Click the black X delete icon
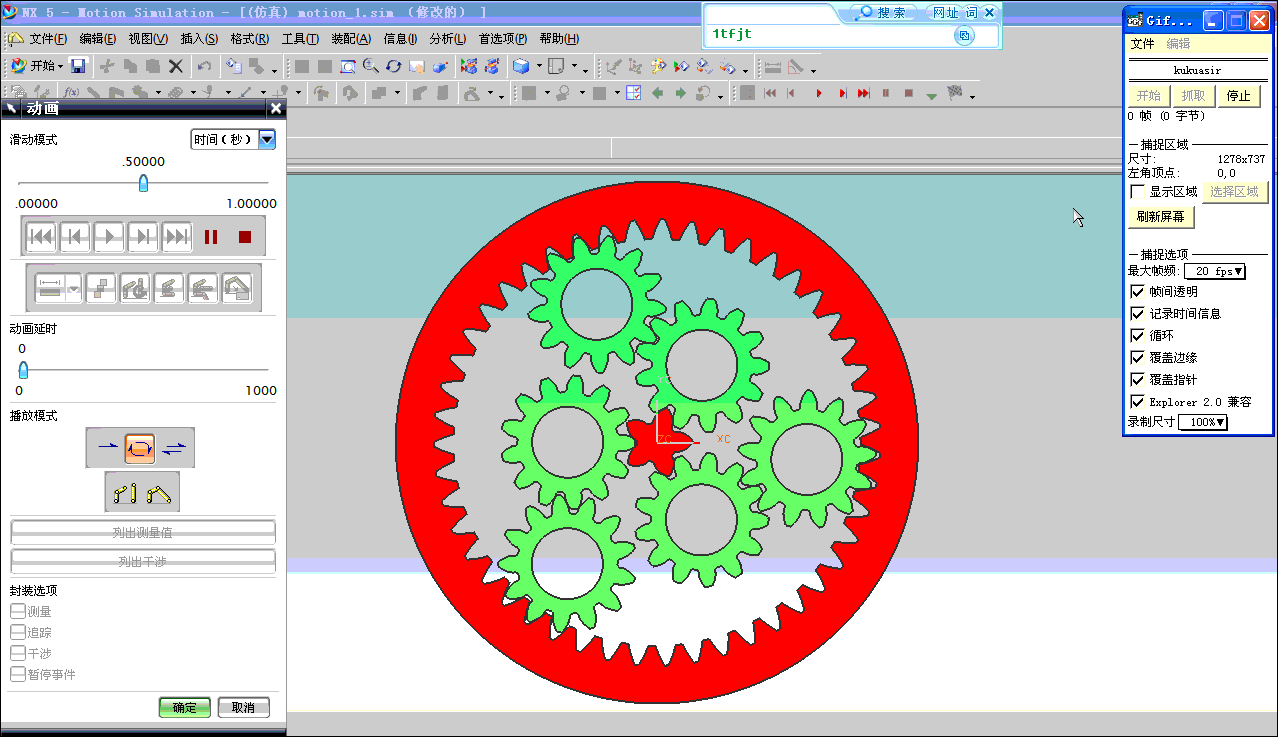Image resolution: width=1278 pixels, height=737 pixels. (x=175, y=67)
